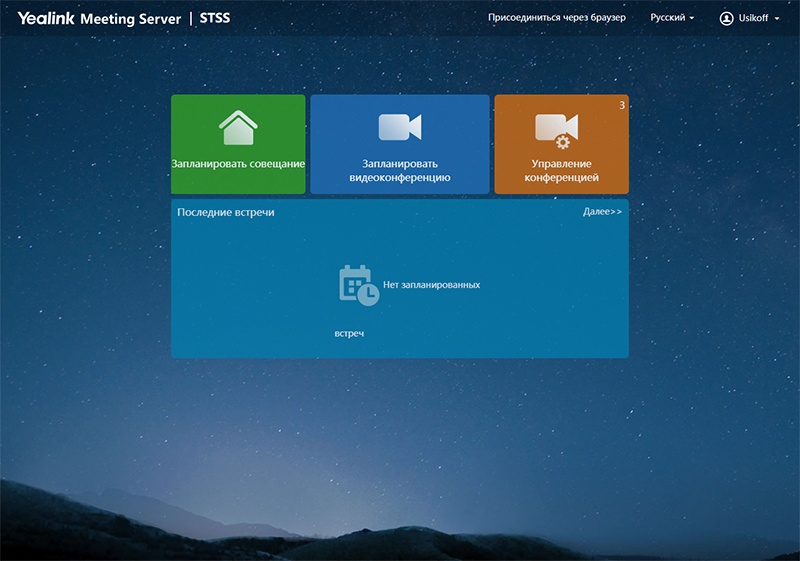
Task: Expand the Usikoff account menu
Action: 759,18
